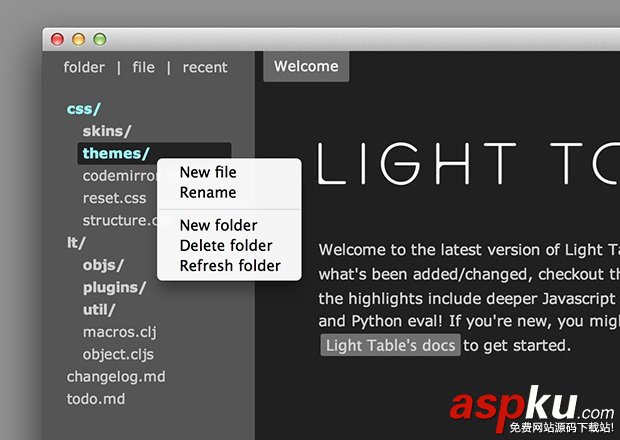Image resolution: width=620 pixels, height=440 pixels.
Task: Expand the objs/ folder
Action: point(103,265)
